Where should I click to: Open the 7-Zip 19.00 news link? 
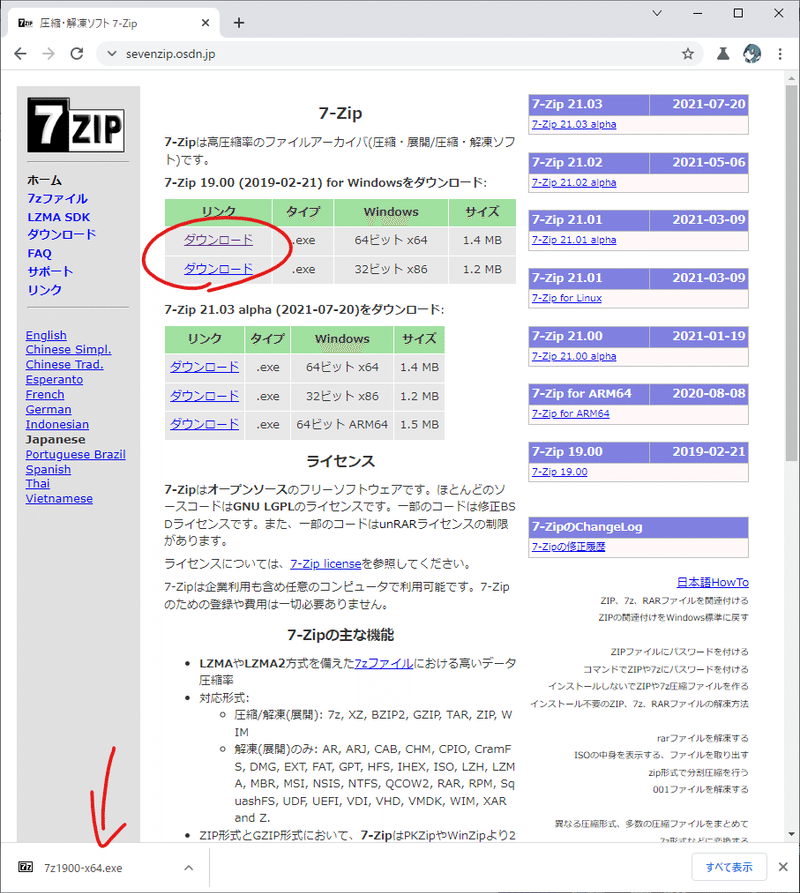[x=560, y=472]
